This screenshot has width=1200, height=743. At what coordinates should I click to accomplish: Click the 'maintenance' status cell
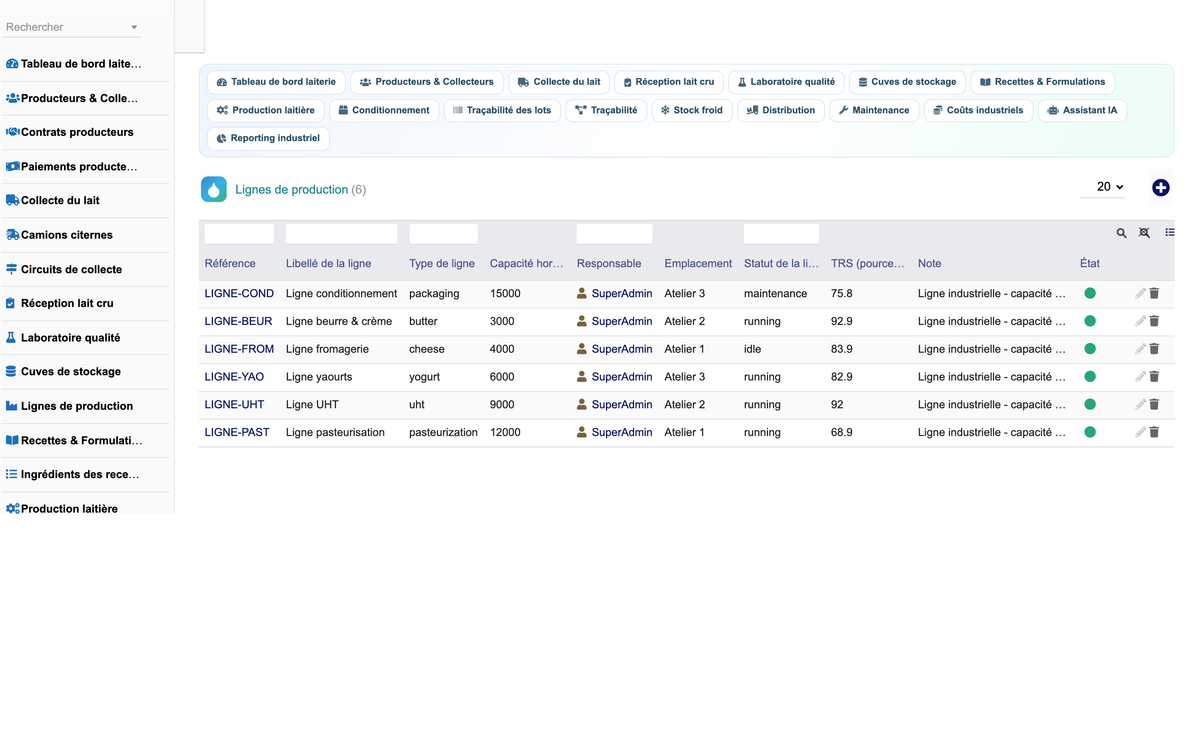pos(775,293)
